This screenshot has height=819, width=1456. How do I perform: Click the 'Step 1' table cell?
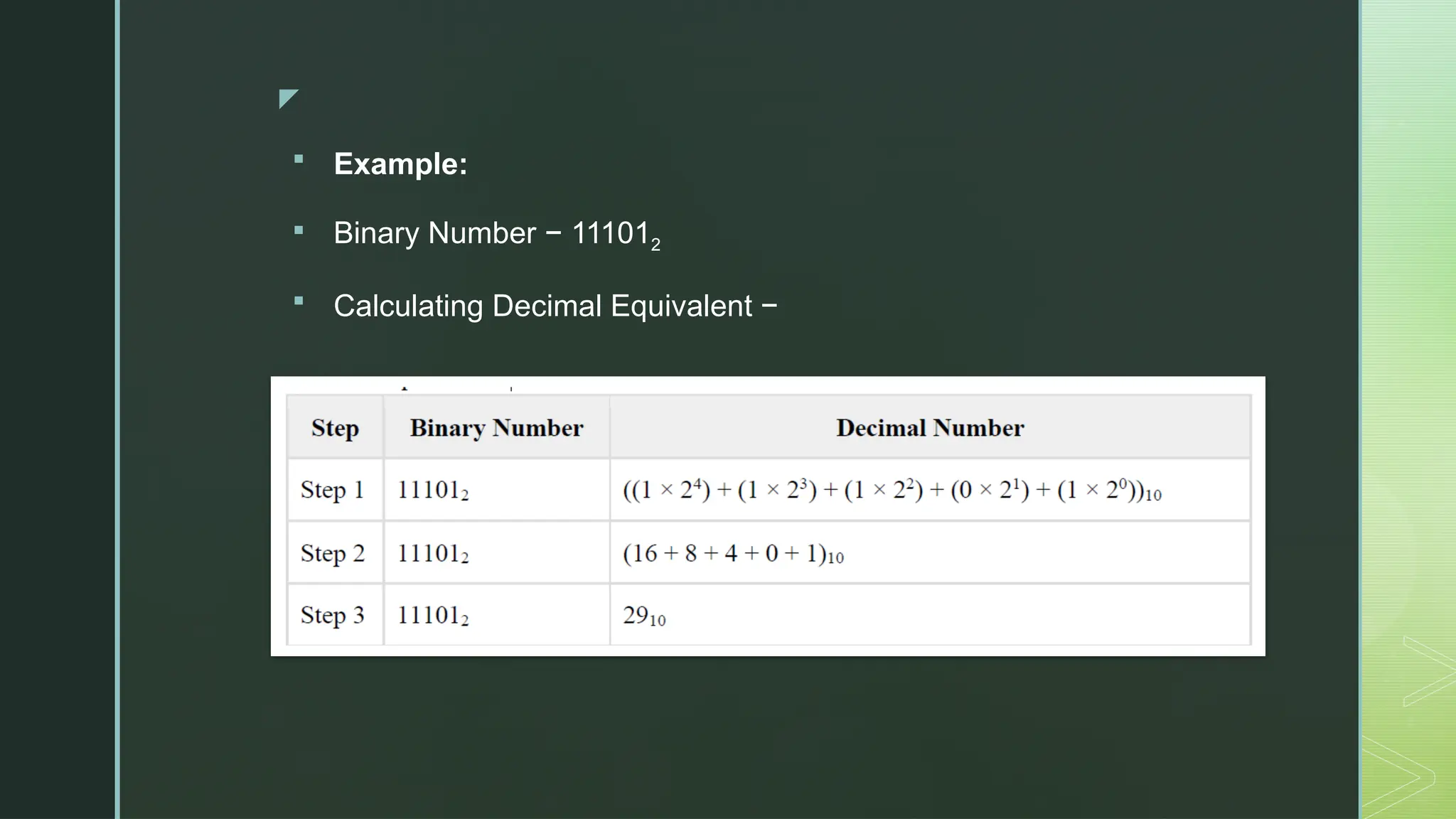pyautogui.click(x=335, y=490)
